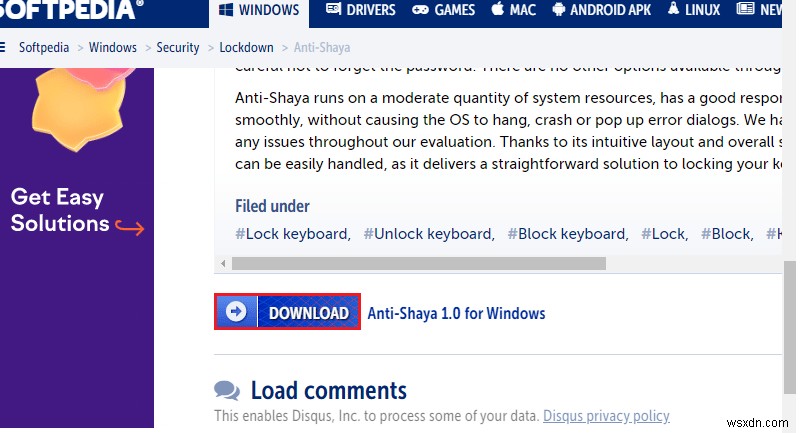Go to the Mac section
The image size is (800, 433).
[x=514, y=10]
